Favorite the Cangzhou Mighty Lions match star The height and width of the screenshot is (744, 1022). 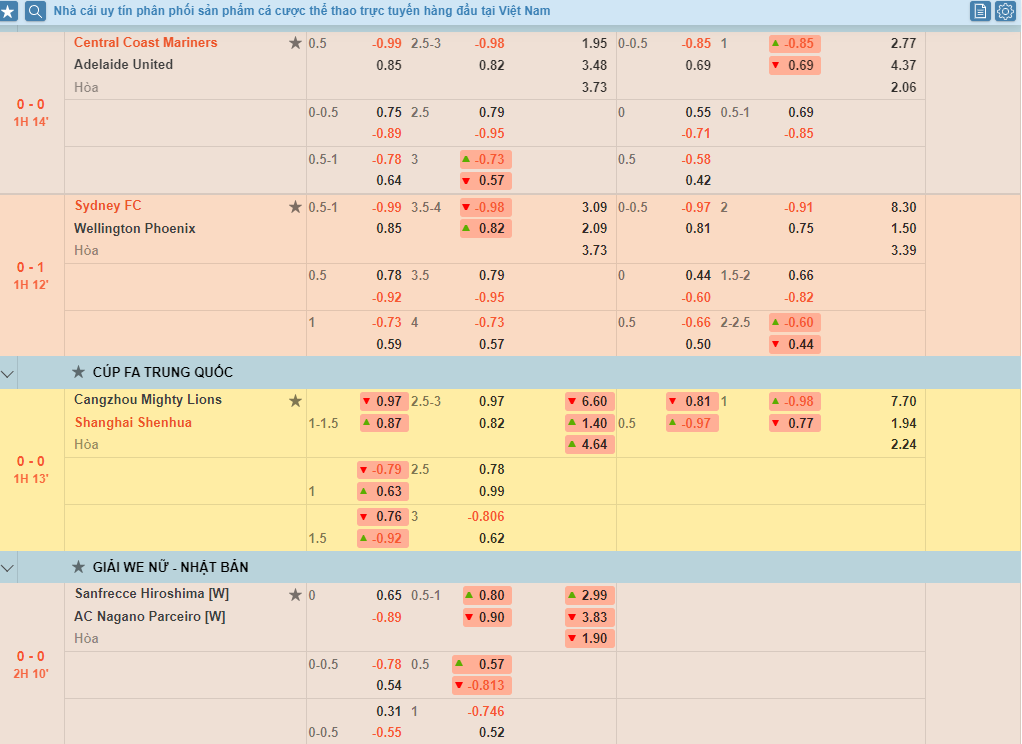pos(295,400)
